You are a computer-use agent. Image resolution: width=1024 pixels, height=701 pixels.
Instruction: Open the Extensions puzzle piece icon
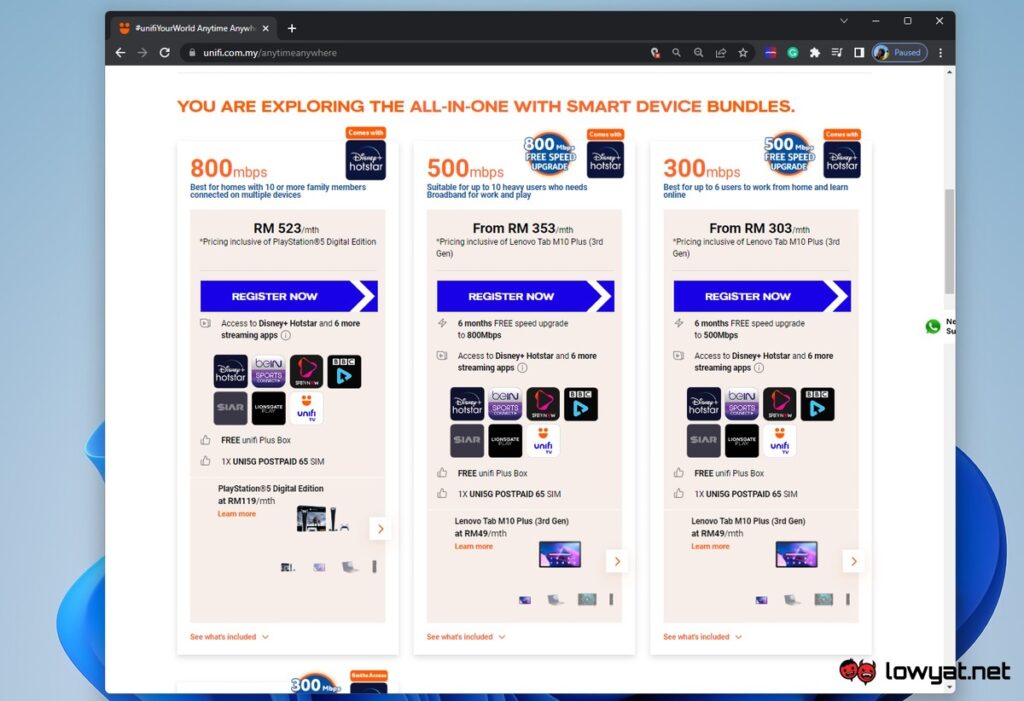(x=814, y=53)
